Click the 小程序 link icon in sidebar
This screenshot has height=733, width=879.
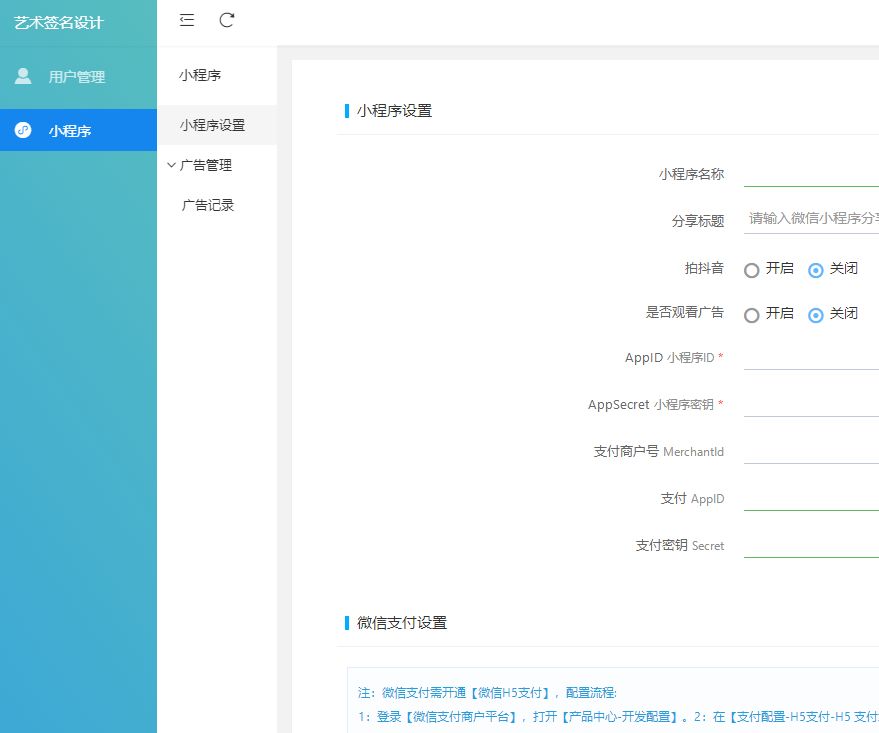point(24,130)
